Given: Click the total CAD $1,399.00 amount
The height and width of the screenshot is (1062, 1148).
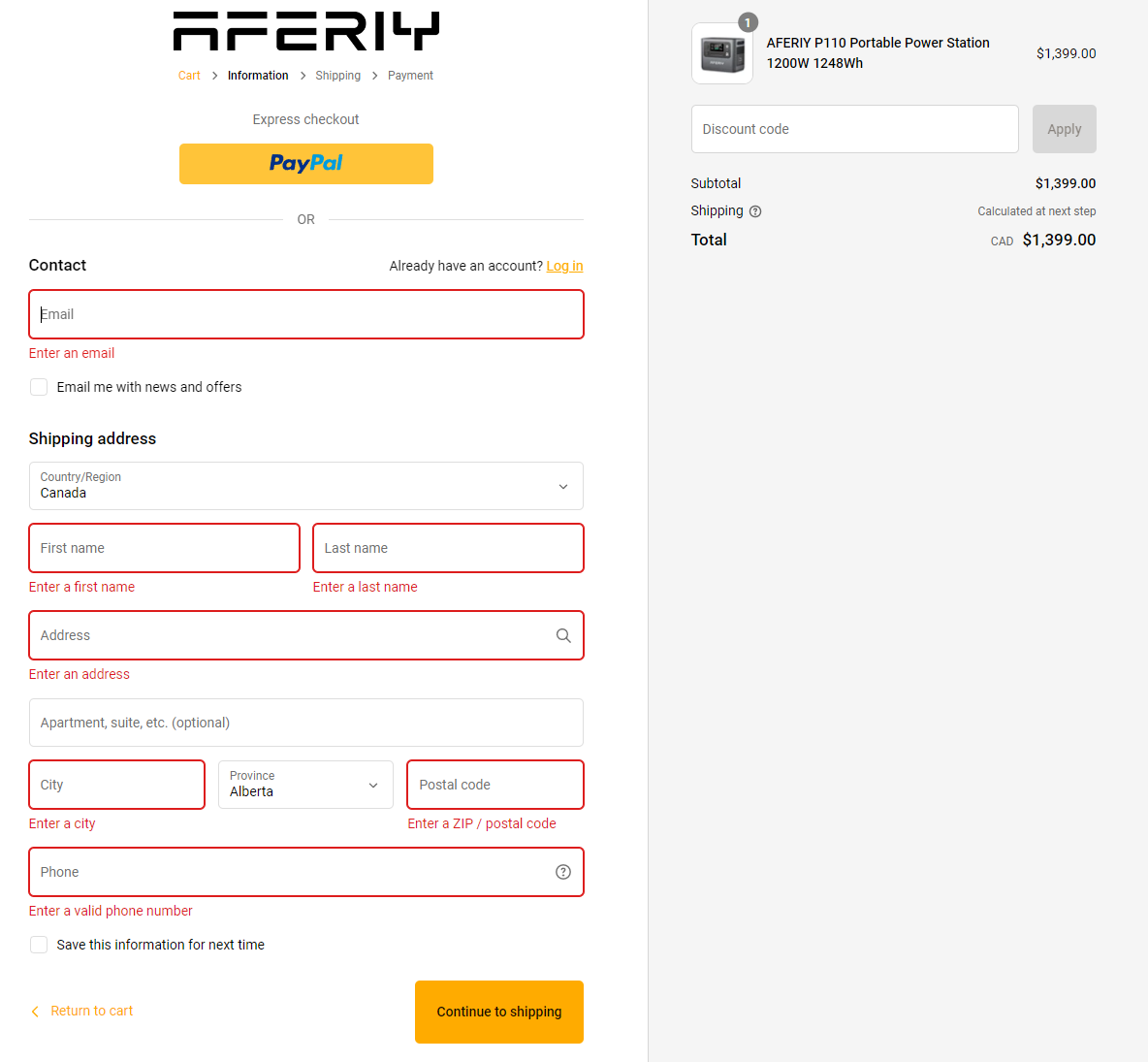Looking at the screenshot, I should click(x=1043, y=241).
